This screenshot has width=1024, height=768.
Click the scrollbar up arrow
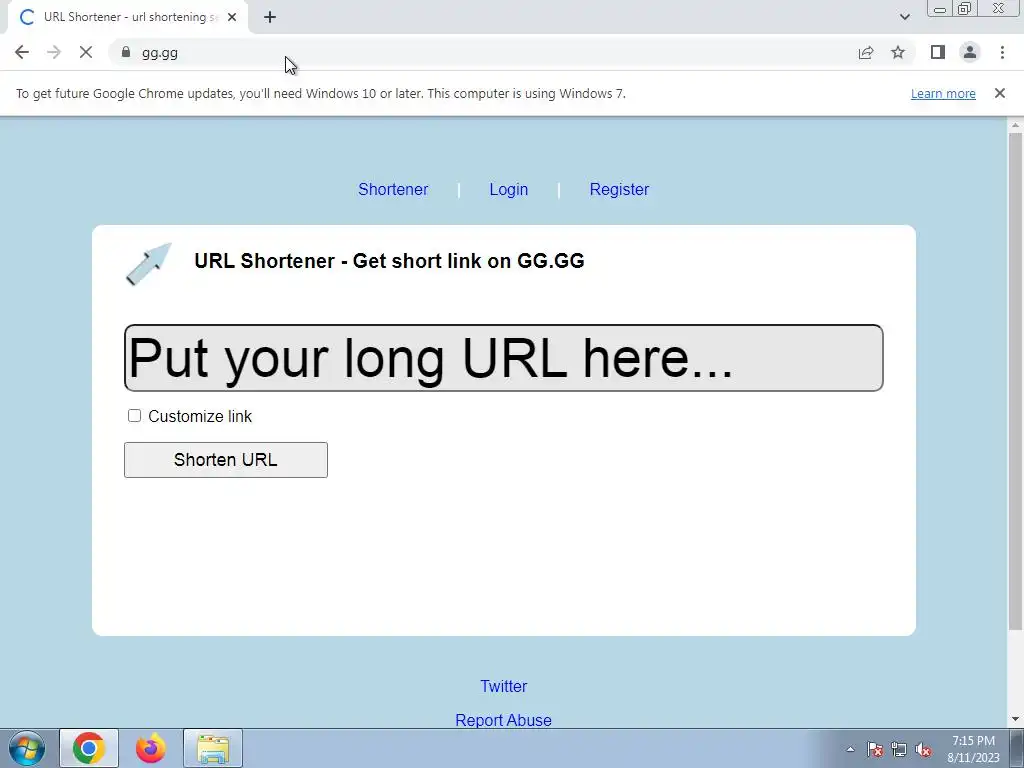[1015, 125]
